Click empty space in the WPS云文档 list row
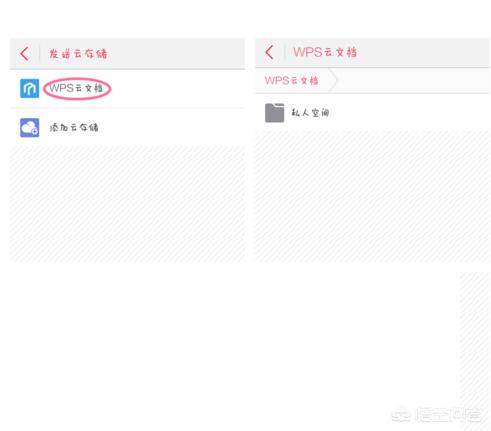The image size is (491, 431). [177, 88]
